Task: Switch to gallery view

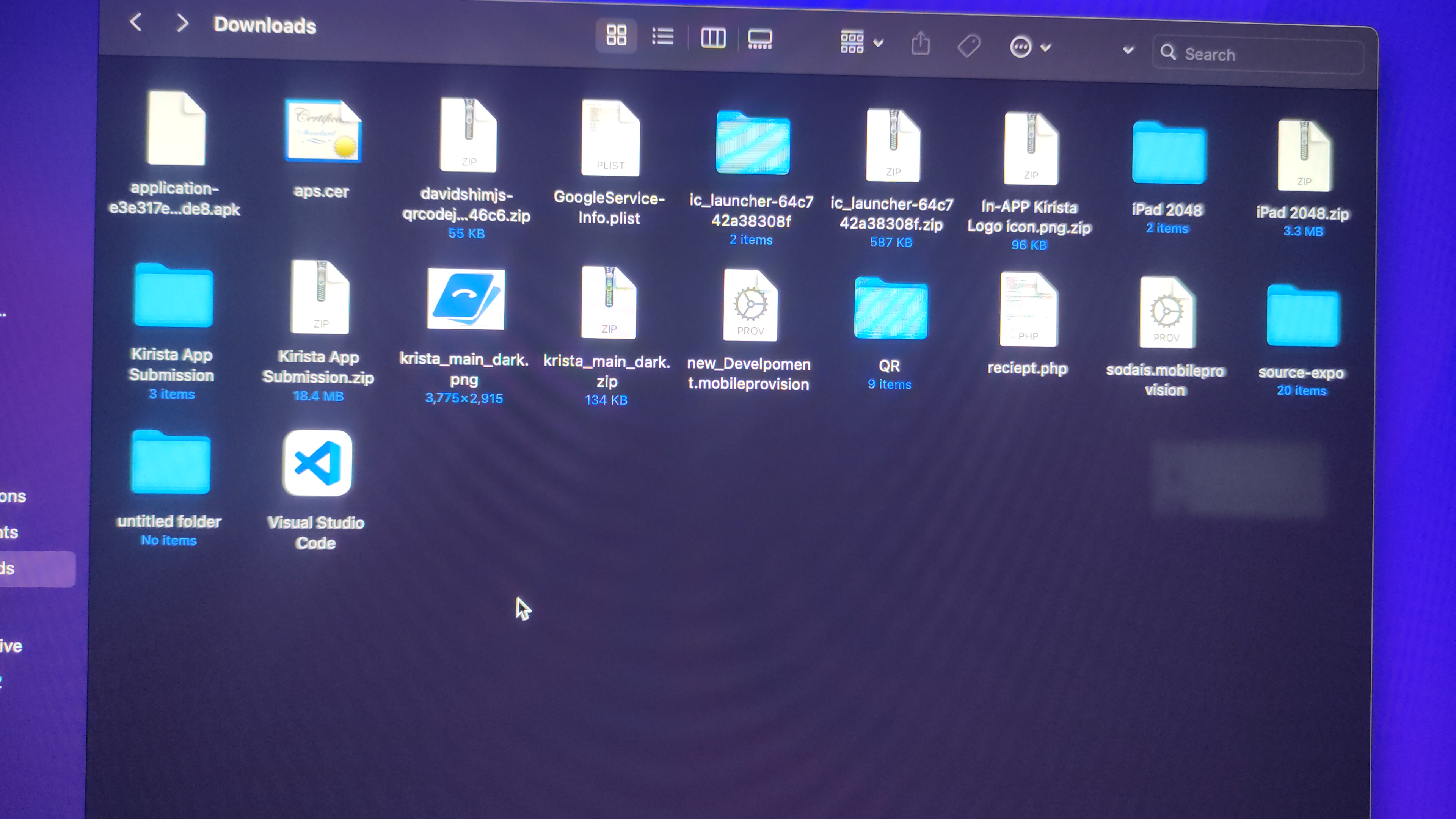Action: pos(759,39)
